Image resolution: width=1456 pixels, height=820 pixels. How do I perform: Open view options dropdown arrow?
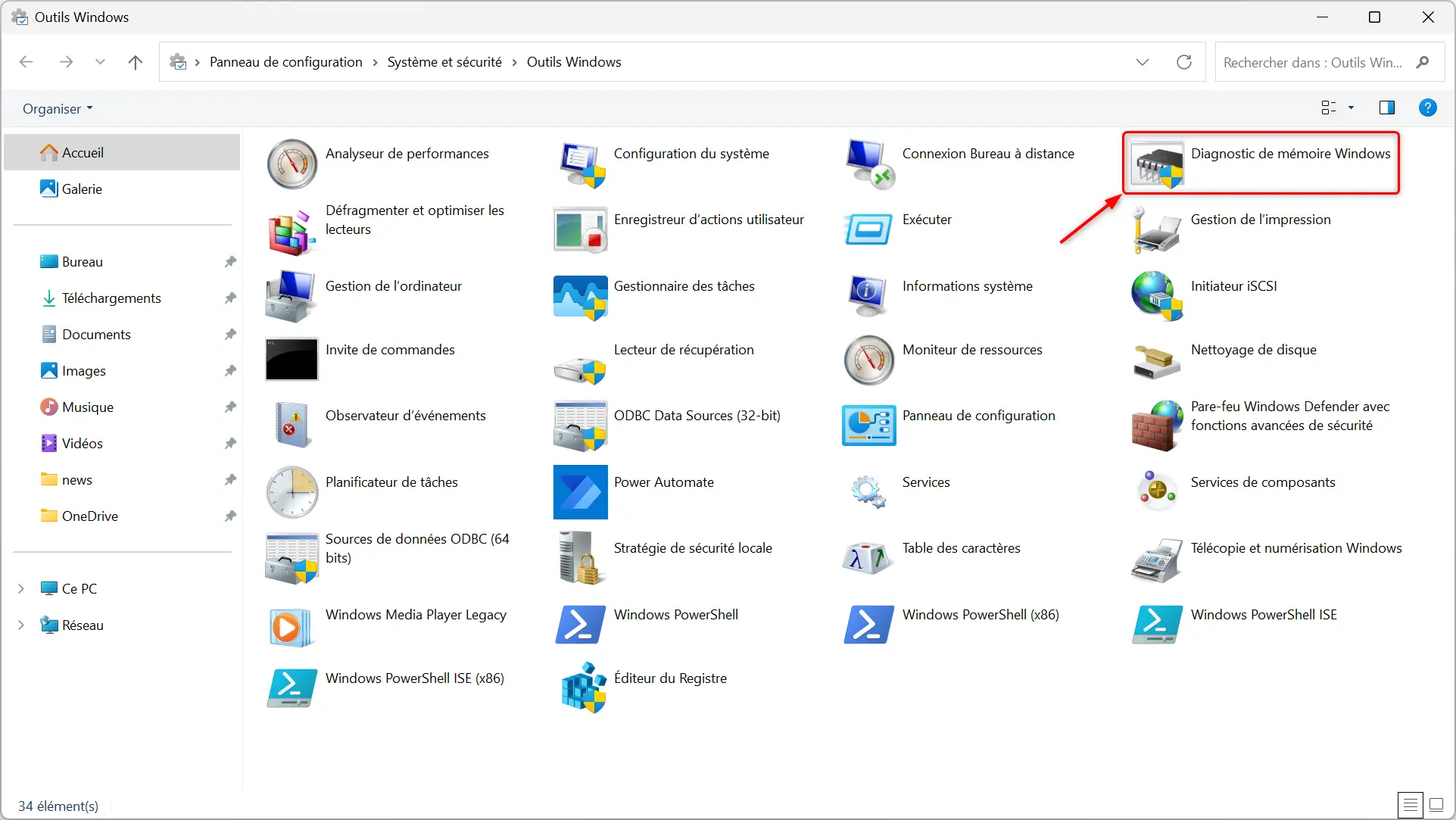1351,108
